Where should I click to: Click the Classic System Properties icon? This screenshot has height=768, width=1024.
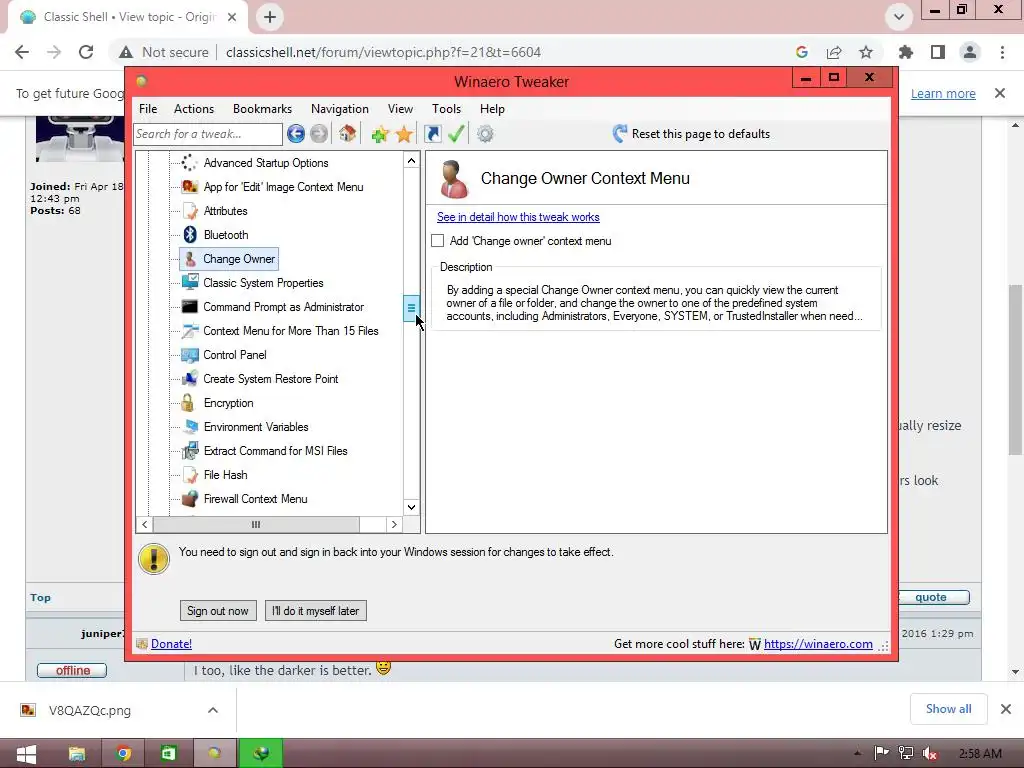189,283
